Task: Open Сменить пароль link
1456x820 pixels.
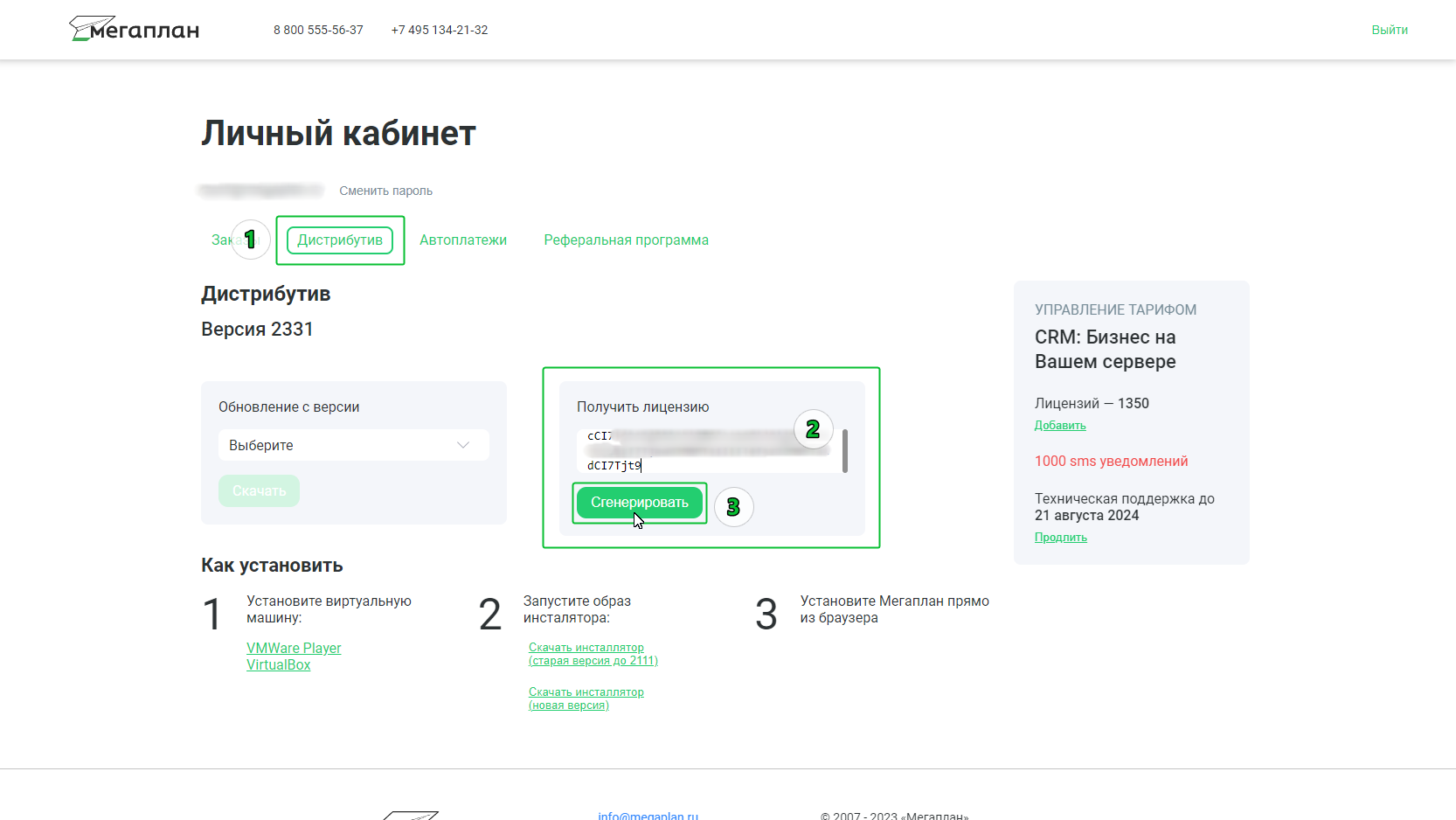Action: pyautogui.click(x=385, y=191)
